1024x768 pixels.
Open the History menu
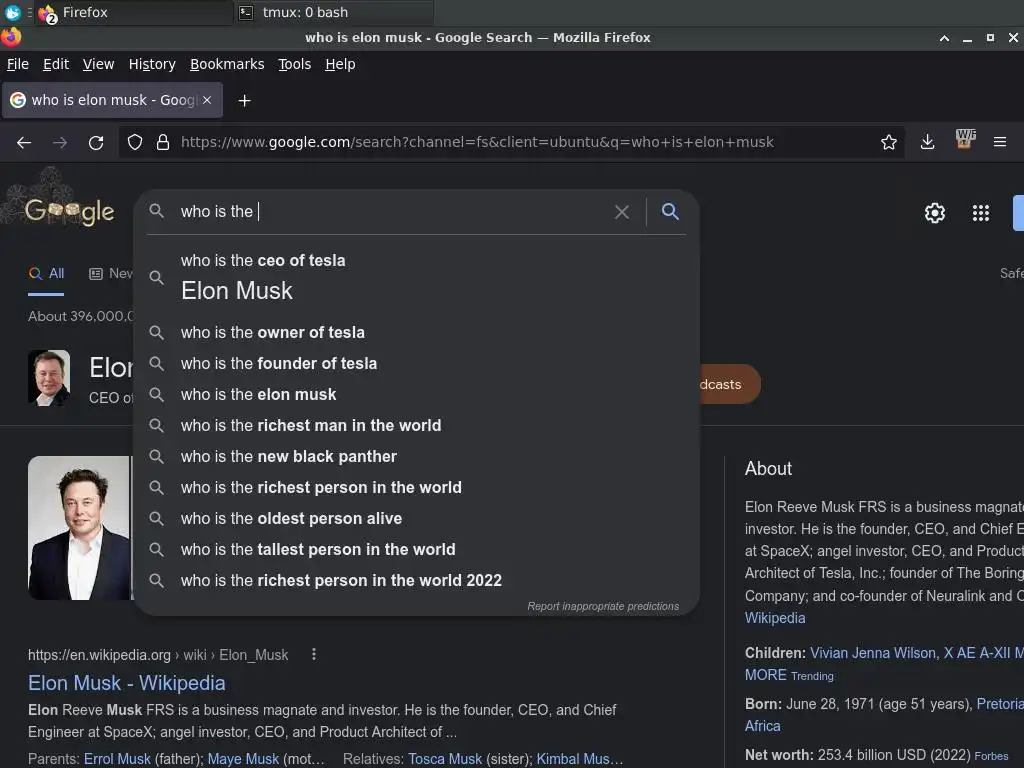tap(152, 64)
